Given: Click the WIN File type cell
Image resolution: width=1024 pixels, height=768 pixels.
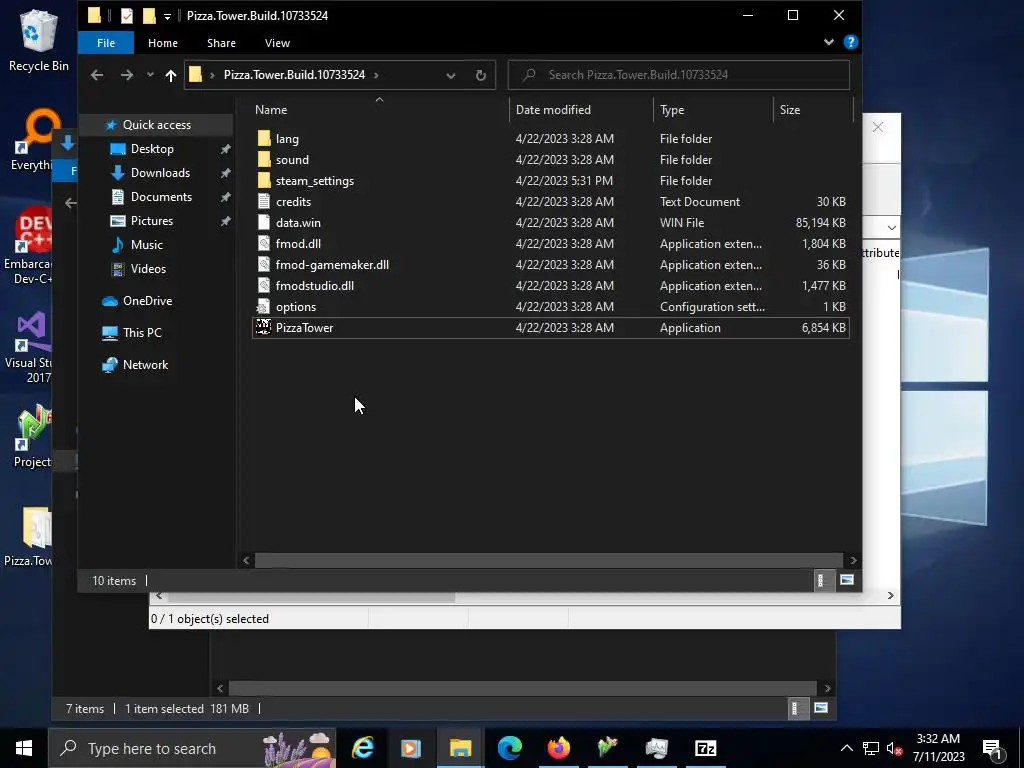Looking at the screenshot, I should pyautogui.click(x=682, y=223).
